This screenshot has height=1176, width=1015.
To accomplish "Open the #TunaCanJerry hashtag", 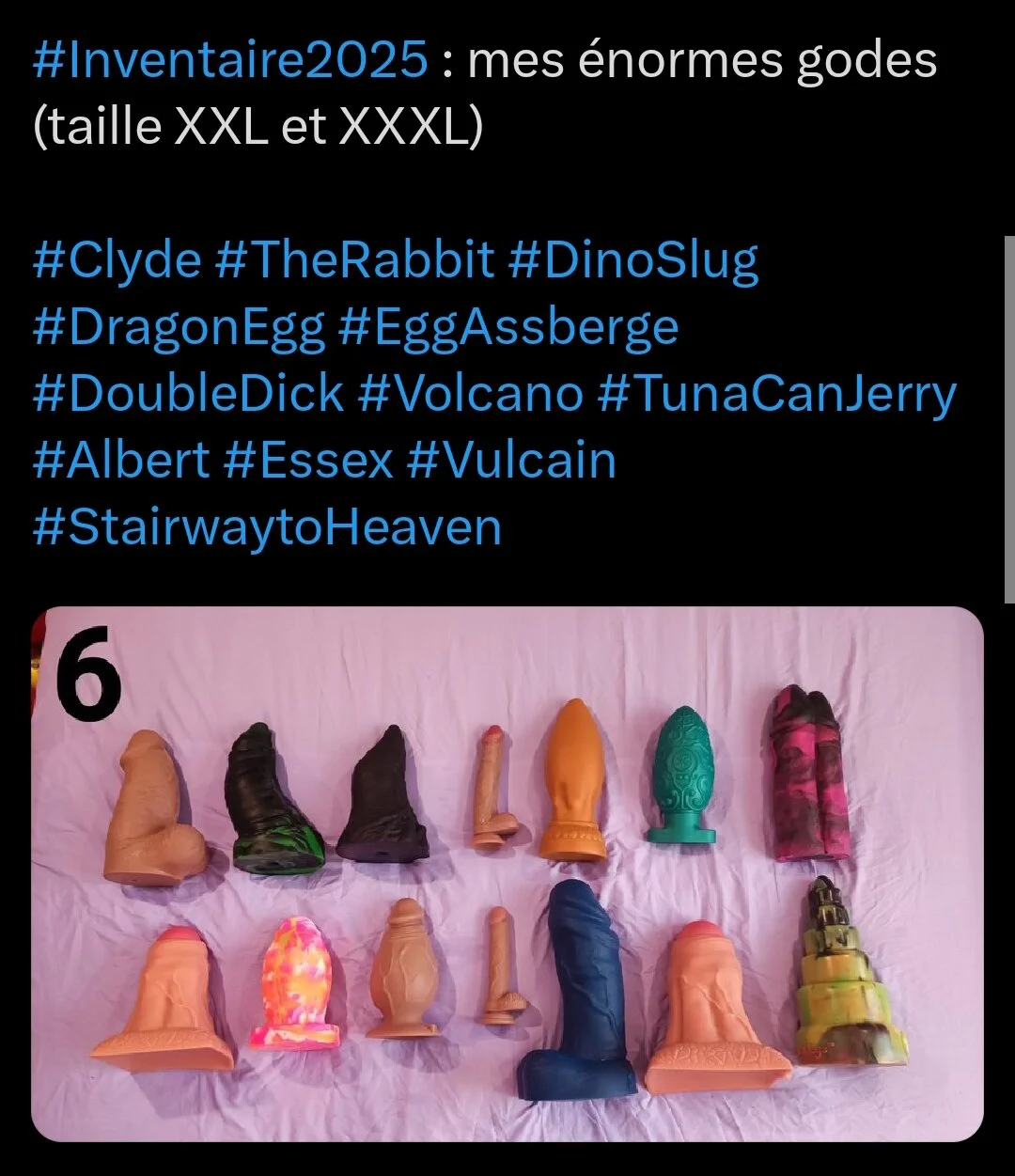I will tap(776, 395).
